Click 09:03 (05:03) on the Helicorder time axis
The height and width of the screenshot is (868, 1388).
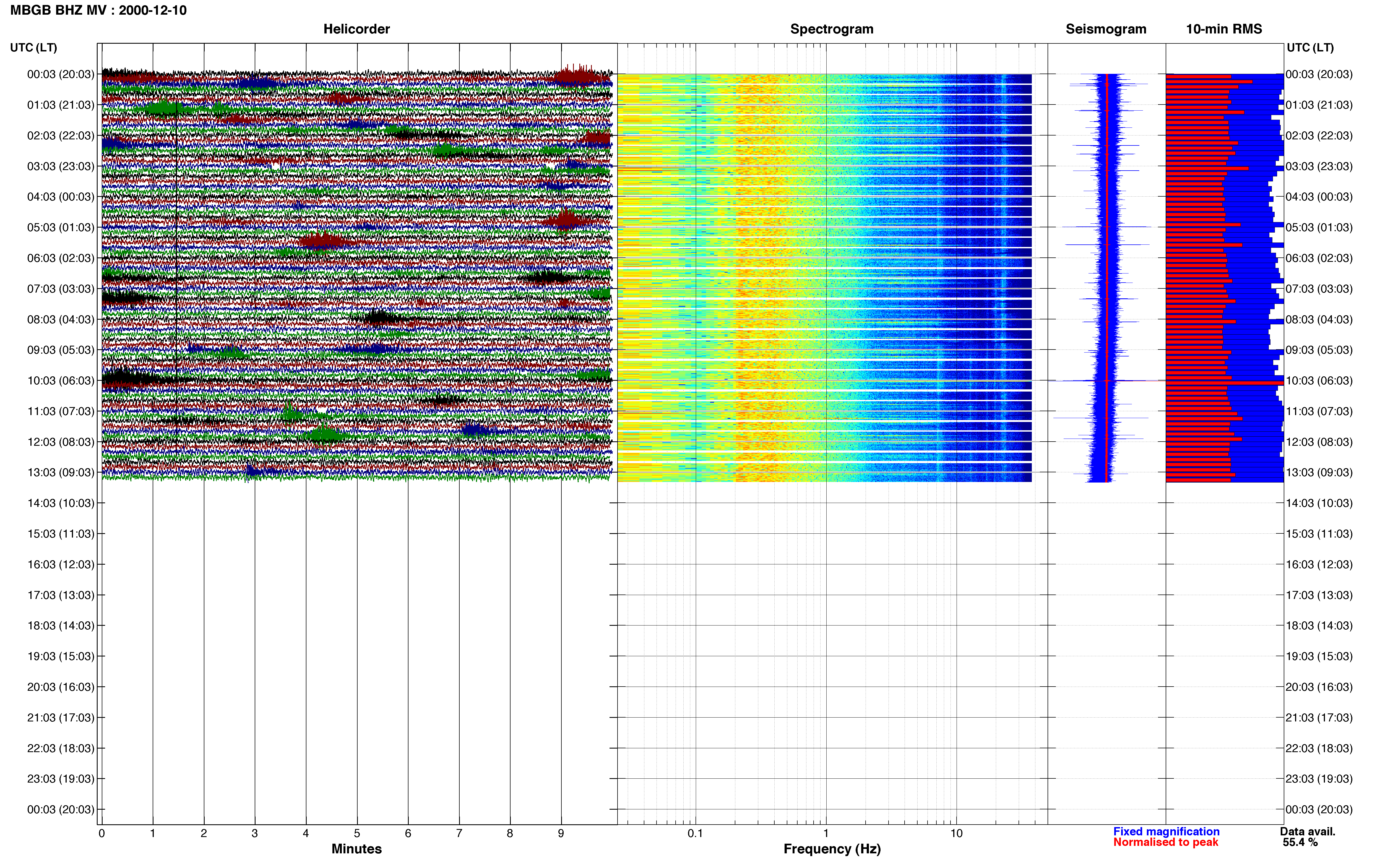point(61,350)
